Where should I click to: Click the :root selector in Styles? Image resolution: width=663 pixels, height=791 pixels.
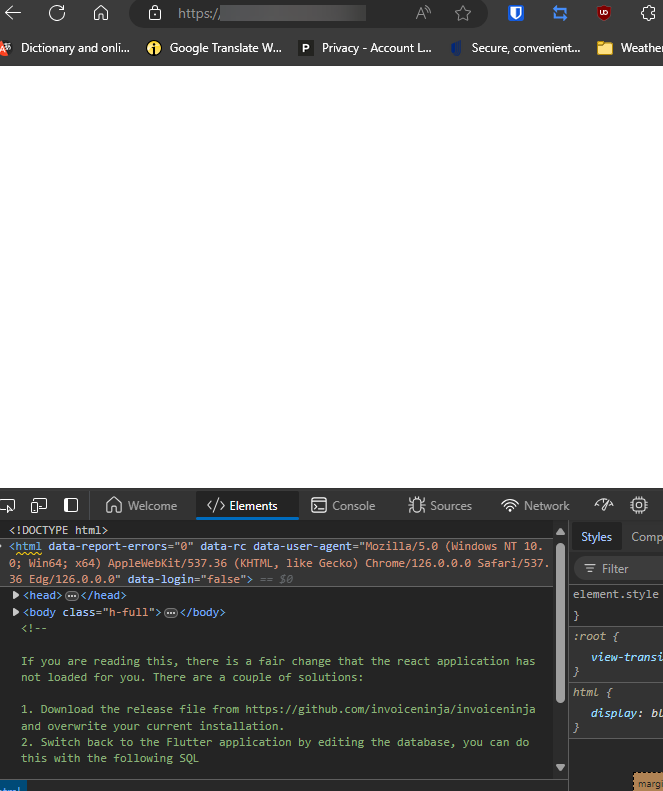pos(589,636)
